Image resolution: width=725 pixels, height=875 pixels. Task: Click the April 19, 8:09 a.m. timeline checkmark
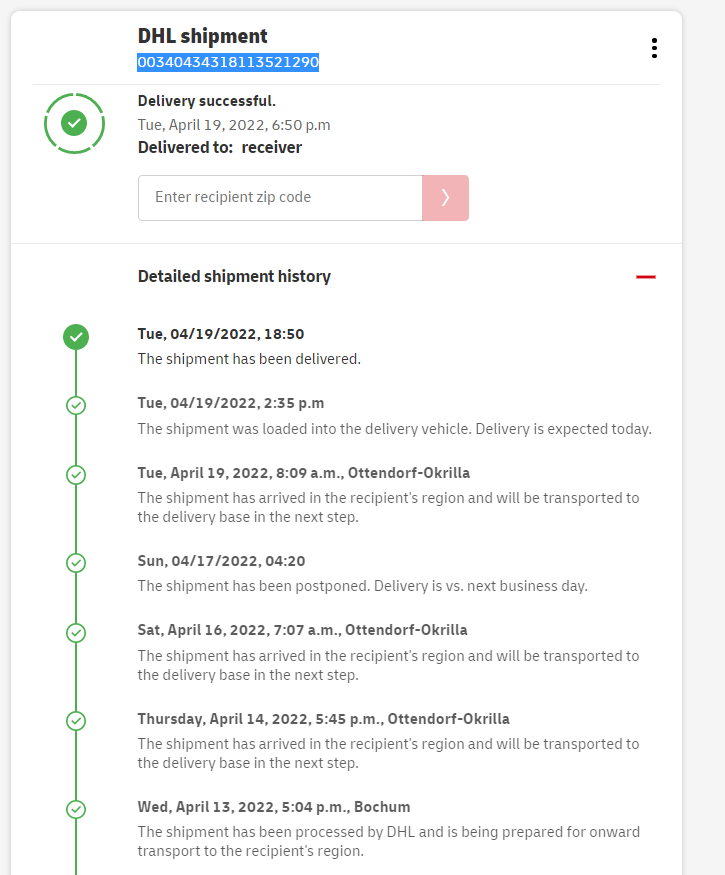(76, 474)
